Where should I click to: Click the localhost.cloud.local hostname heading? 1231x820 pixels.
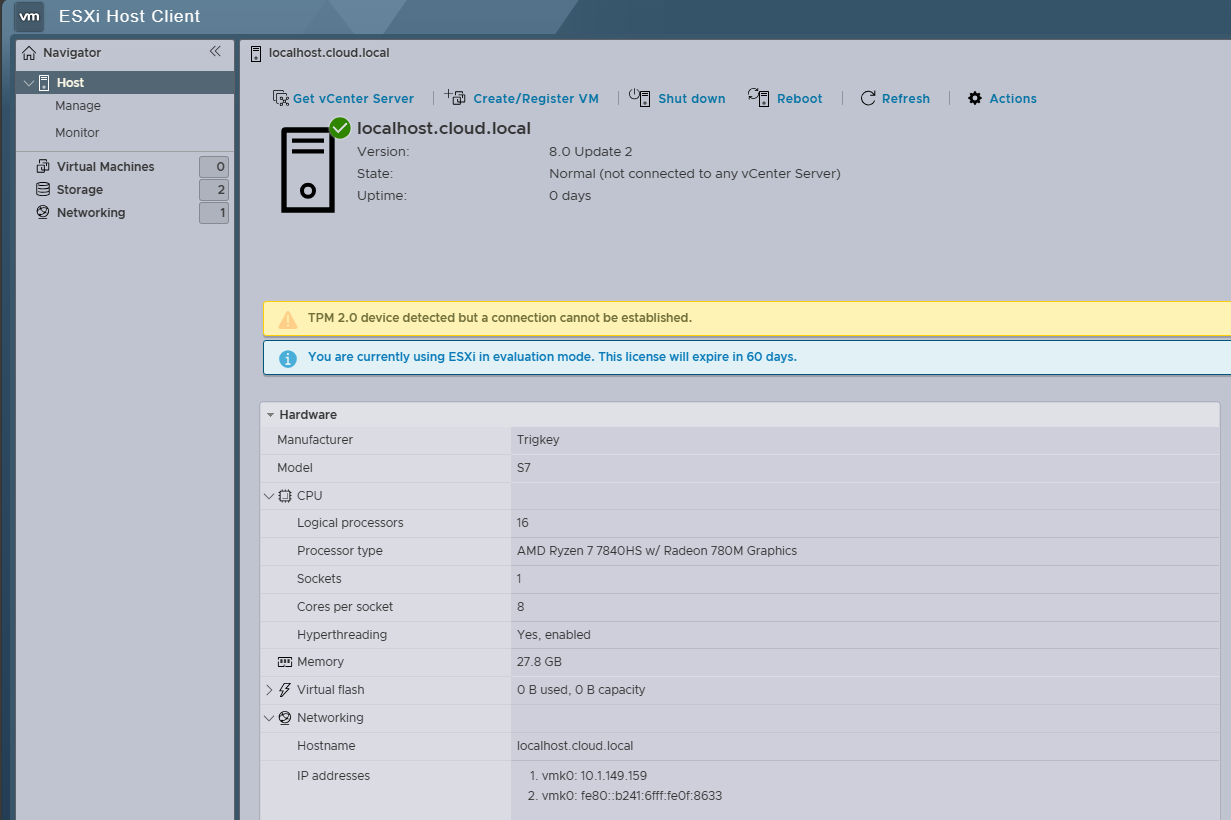tap(444, 128)
